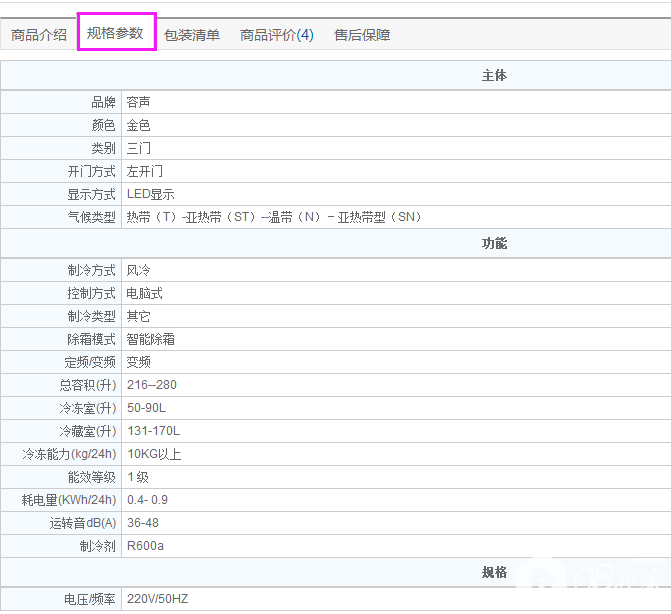Click the 风冷 cooling method value
Screen dimensions: 671x614
[139, 270]
